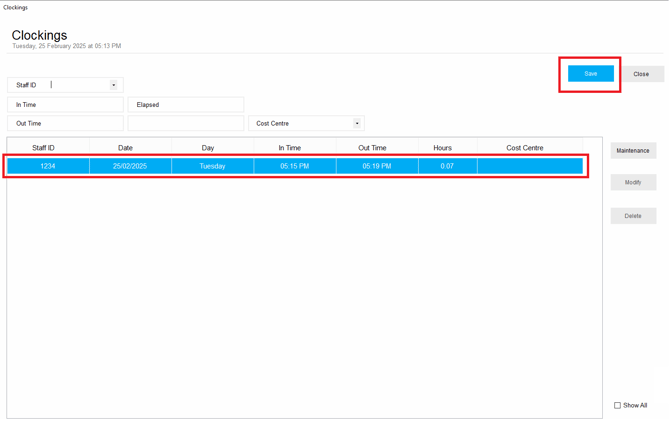The width and height of the screenshot is (670, 421).
Task: Sort by the Staff ID column header
Action: (x=43, y=148)
